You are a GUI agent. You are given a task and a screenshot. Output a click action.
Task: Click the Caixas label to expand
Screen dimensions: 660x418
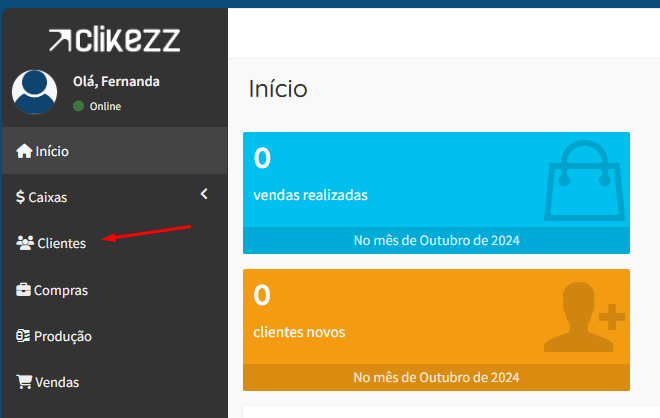click(48, 198)
